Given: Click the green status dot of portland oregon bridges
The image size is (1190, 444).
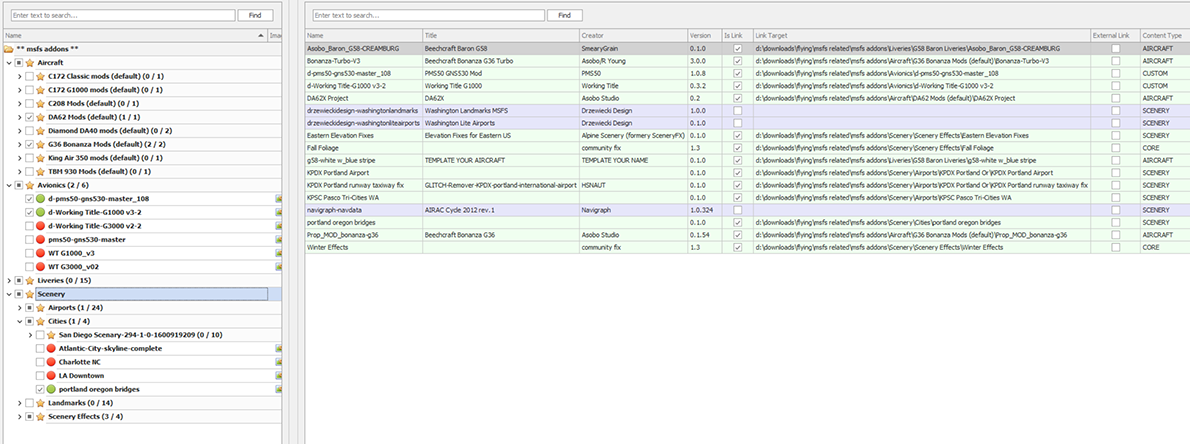Looking at the screenshot, I should point(52,389).
